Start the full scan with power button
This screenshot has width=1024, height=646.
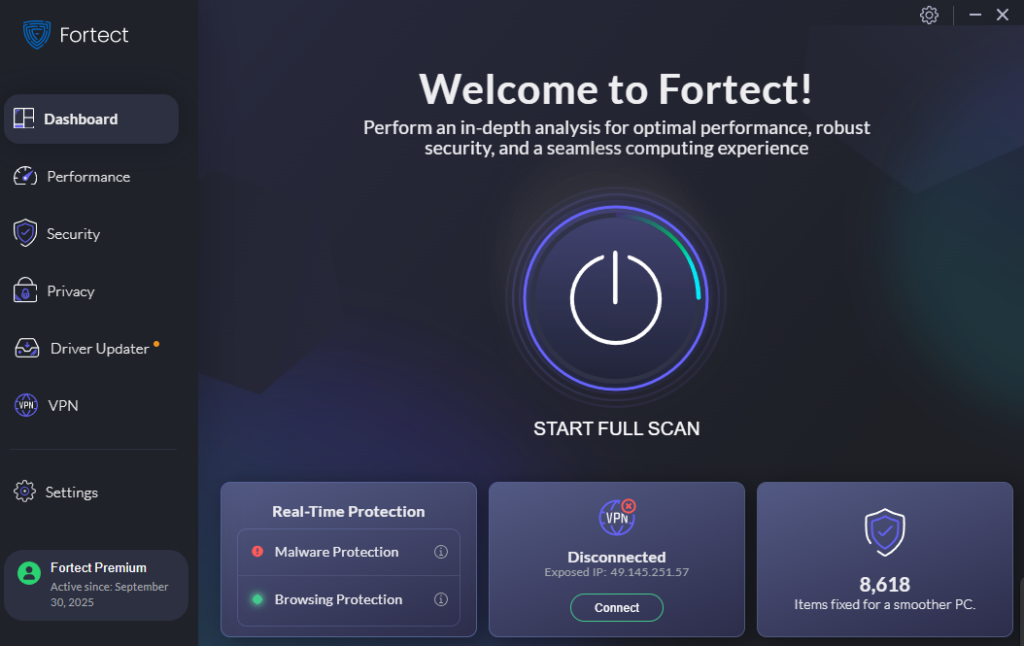click(x=616, y=298)
